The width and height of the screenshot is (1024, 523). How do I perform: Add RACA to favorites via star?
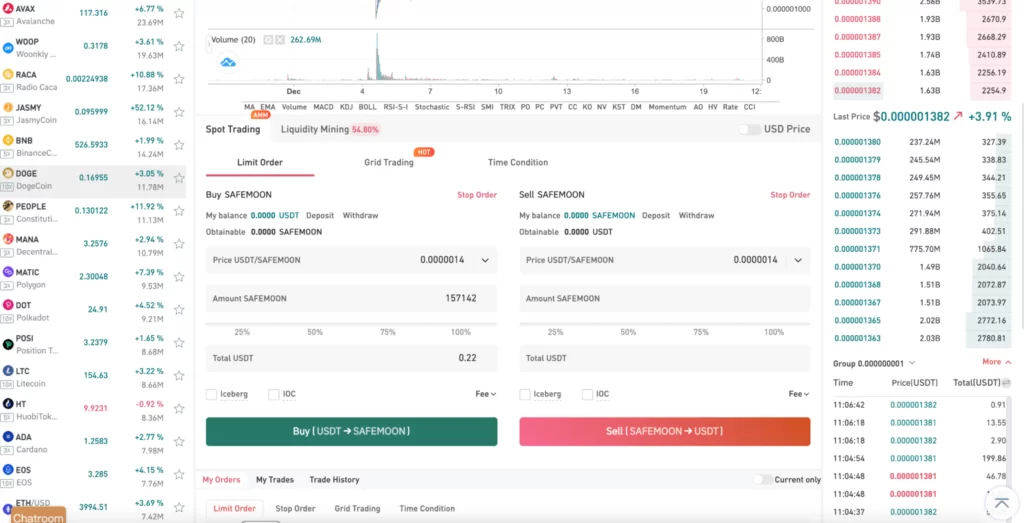click(x=179, y=79)
